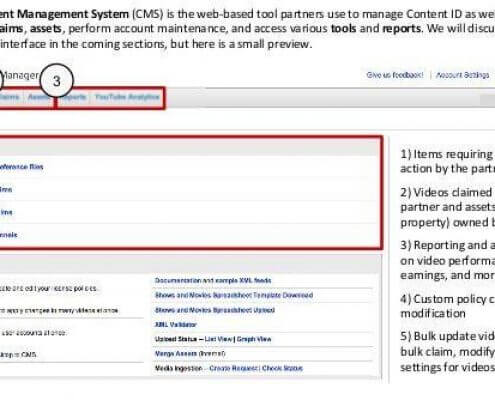Switch to the Assets tab
This screenshot has width=495, height=400.
pos(39,97)
